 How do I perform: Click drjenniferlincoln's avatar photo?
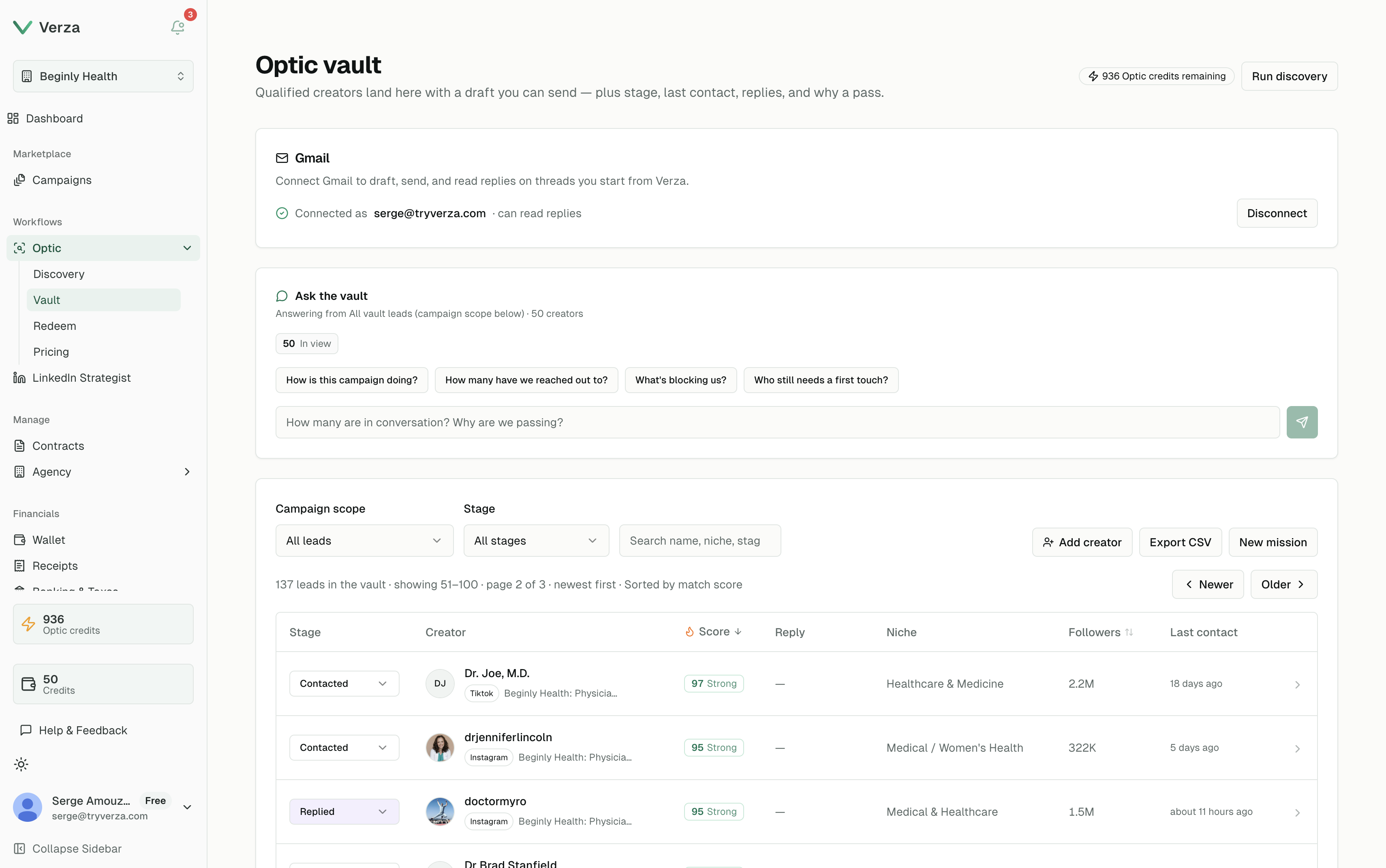coord(440,747)
